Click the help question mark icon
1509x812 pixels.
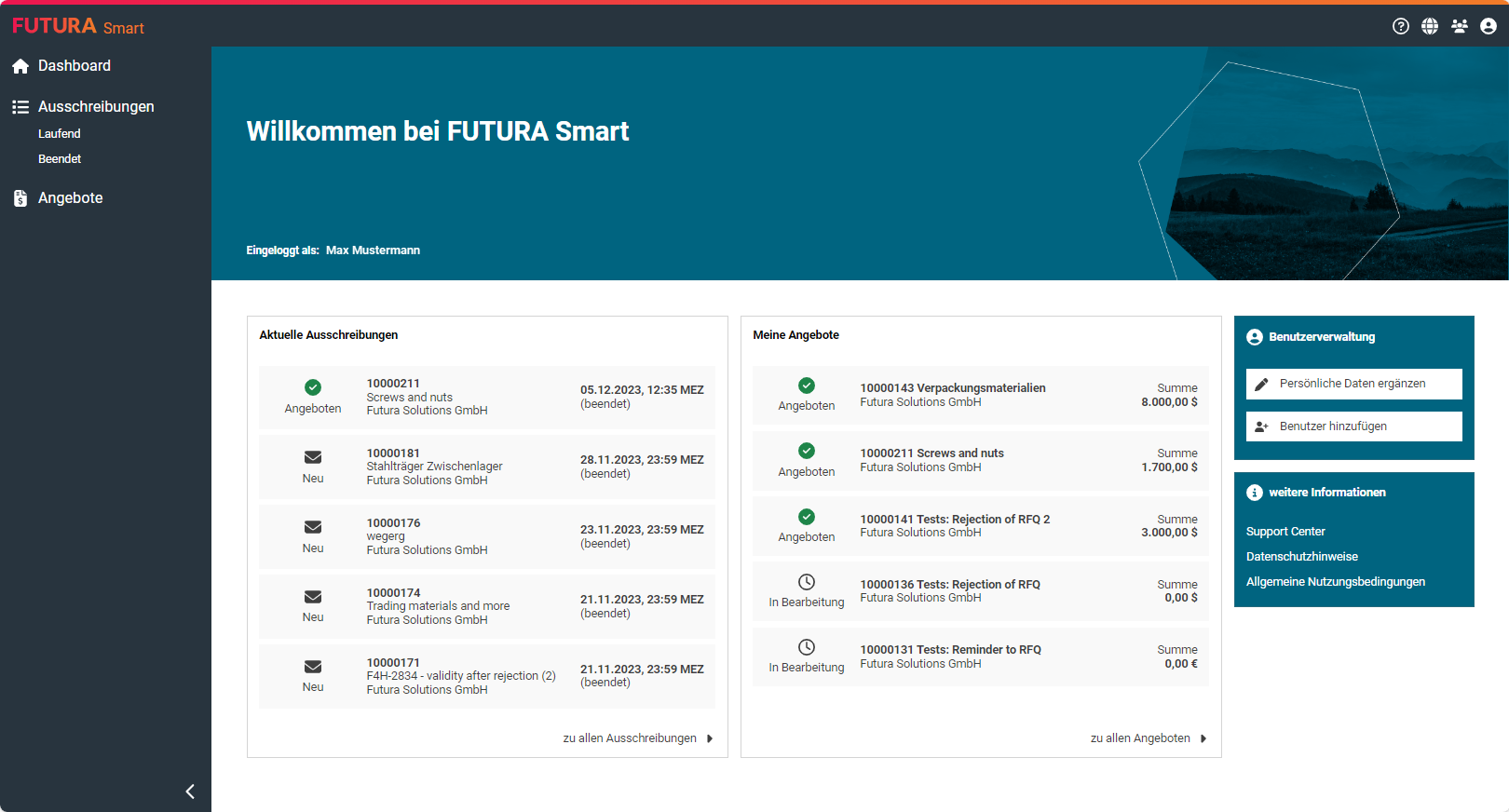click(x=1400, y=26)
